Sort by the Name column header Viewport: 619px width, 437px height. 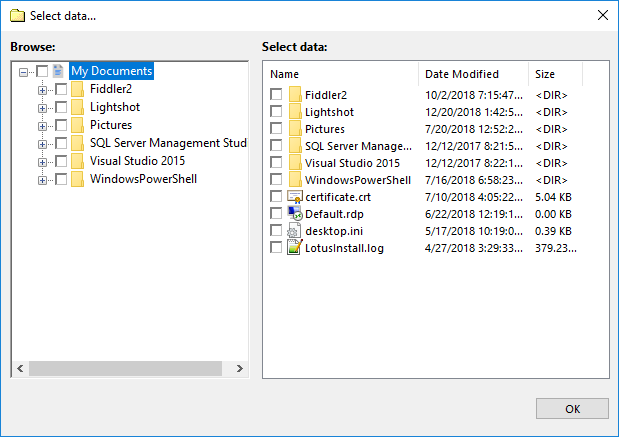point(340,74)
